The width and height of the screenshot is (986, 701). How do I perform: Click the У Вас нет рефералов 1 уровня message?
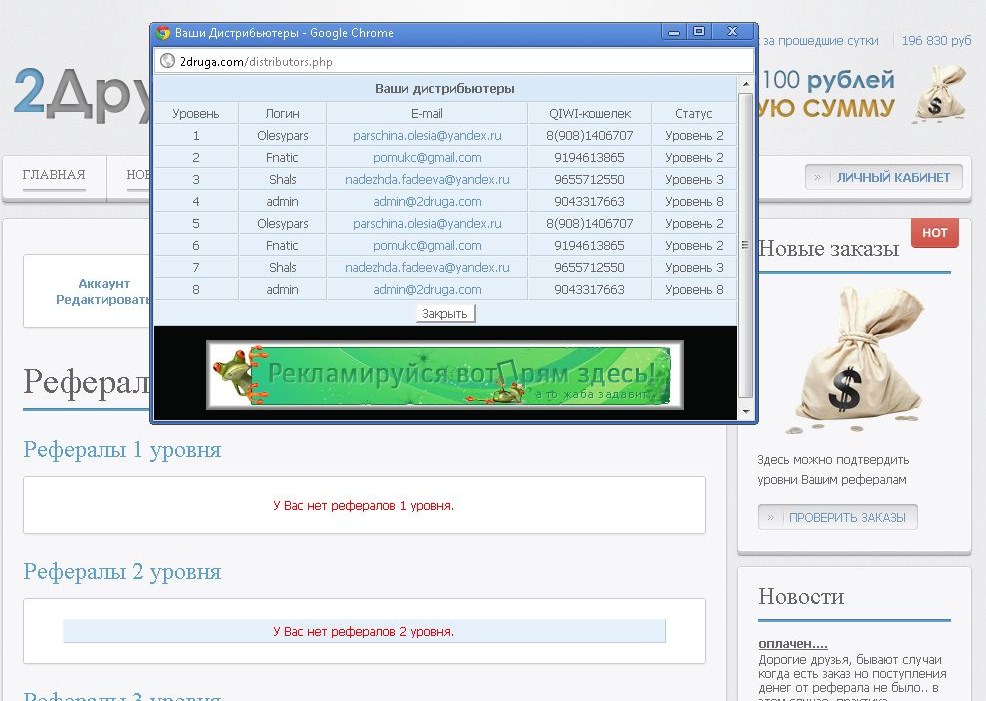(363, 505)
